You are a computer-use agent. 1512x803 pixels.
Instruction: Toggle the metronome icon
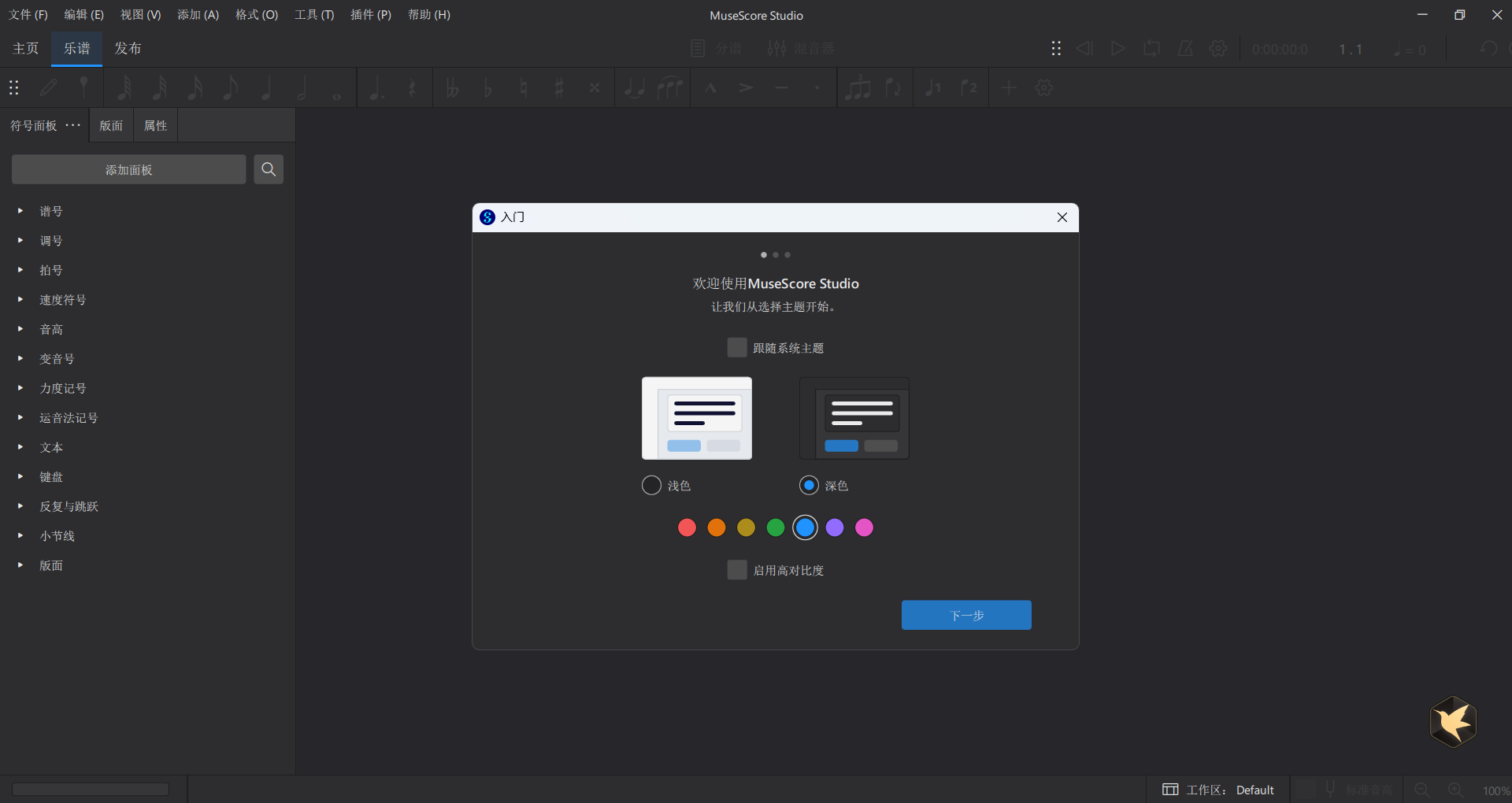[1185, 49]
